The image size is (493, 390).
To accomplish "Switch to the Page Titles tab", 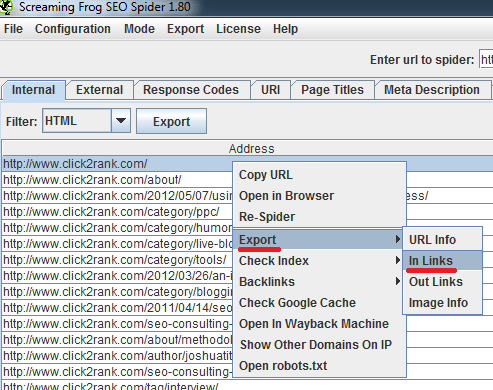I will tap(332, 90).
